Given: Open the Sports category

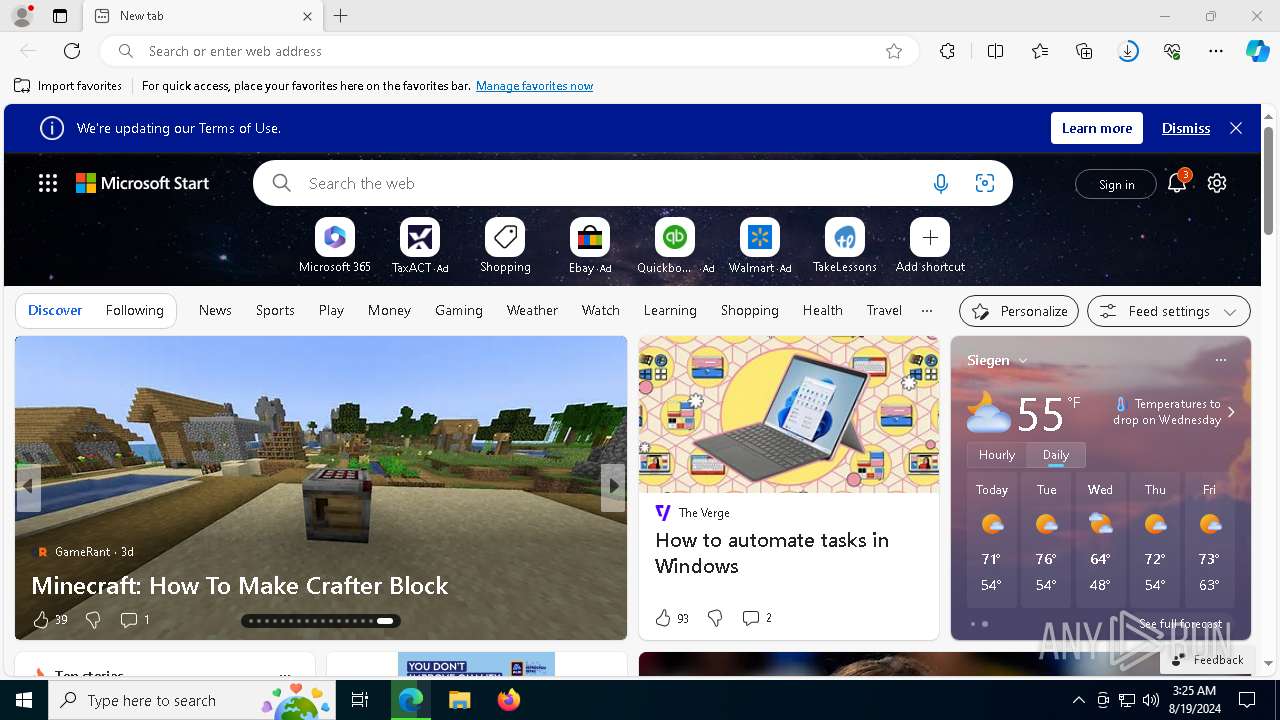Looking at the screenshot, I should point(275,311).
